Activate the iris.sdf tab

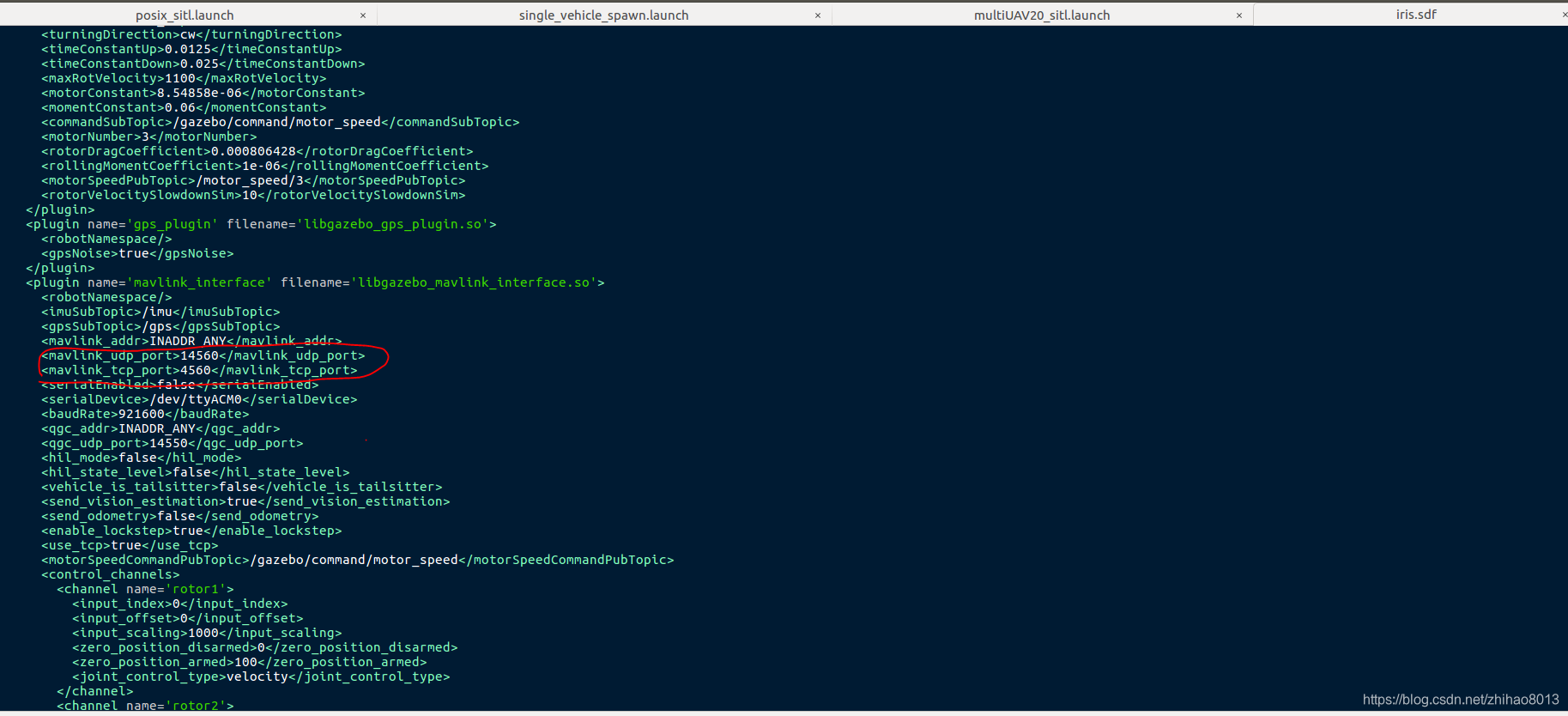1416,14
